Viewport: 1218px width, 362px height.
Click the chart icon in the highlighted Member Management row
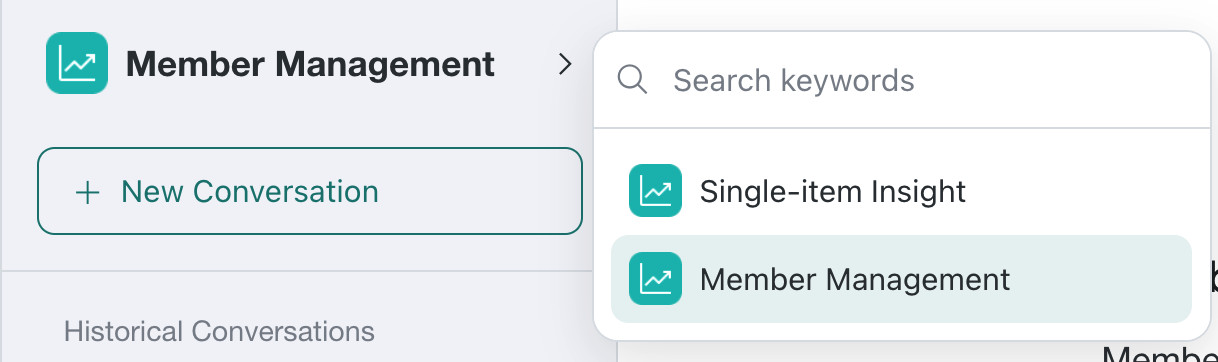tap(655, 278)
